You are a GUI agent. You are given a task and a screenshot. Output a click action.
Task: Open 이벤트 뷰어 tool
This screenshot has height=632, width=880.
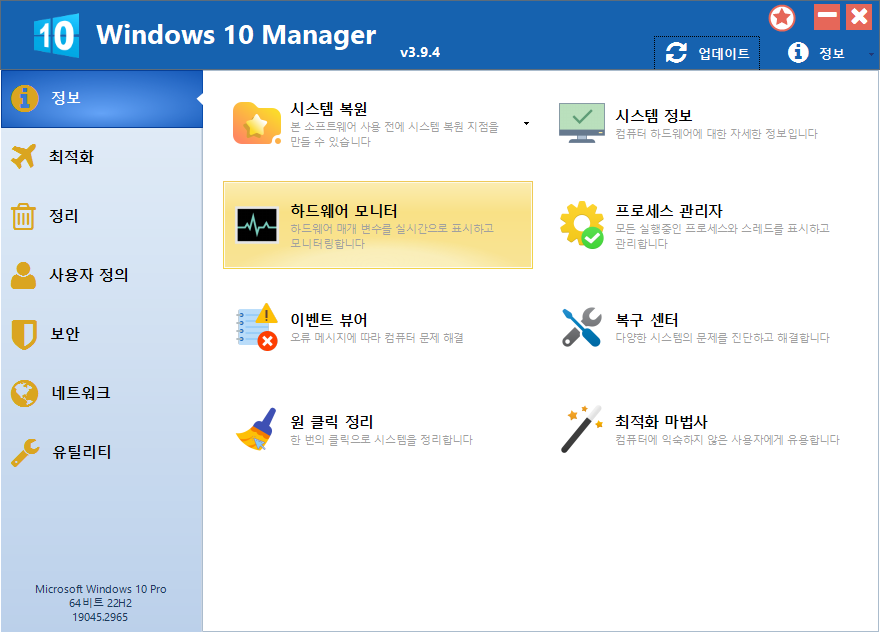tap(378, 327)
